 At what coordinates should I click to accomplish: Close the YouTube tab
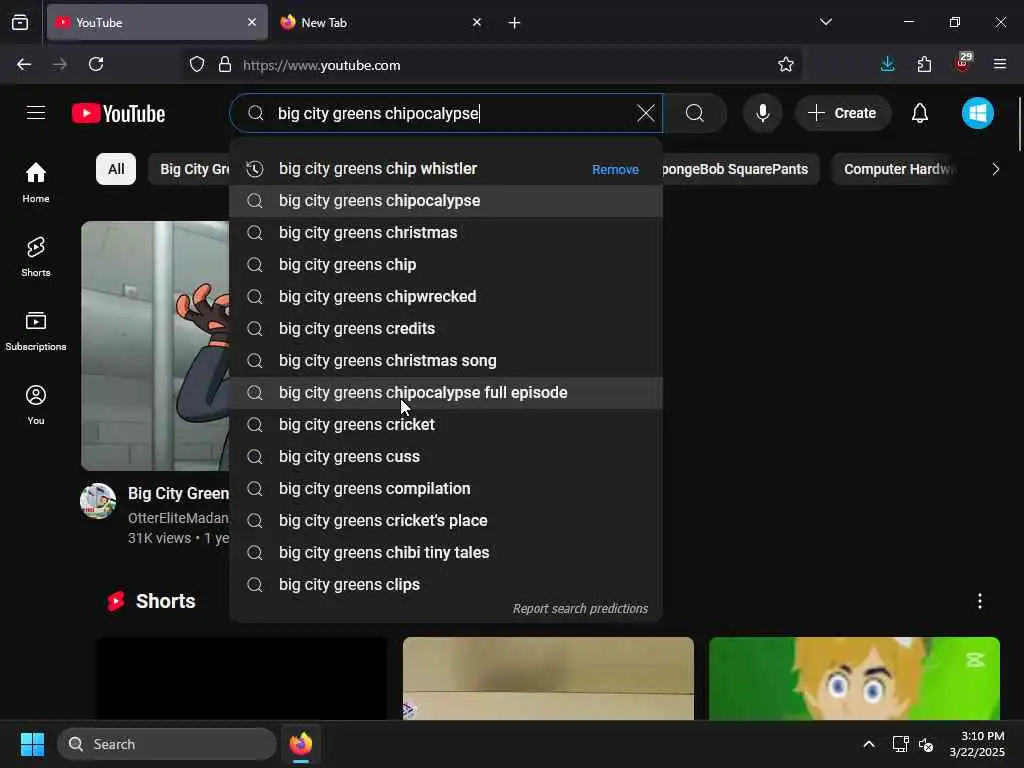pos(251,22)
